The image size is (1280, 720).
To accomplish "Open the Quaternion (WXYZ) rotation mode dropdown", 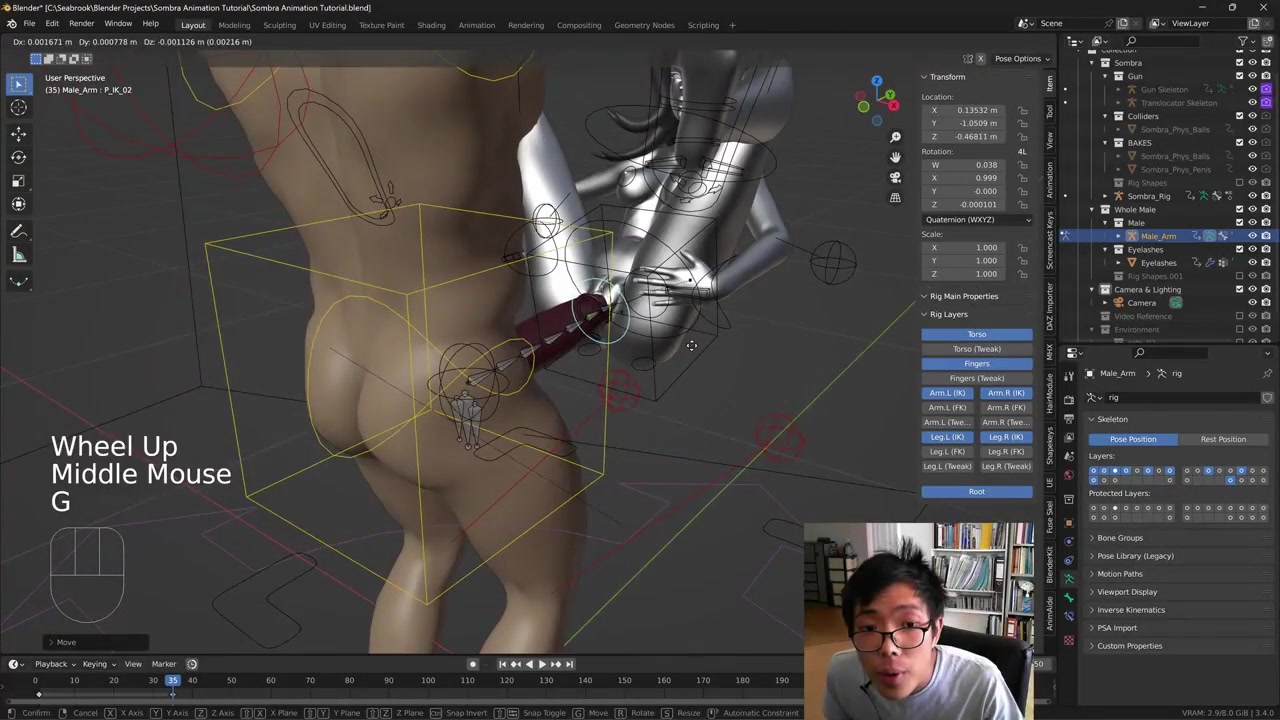I will (977, 220).
